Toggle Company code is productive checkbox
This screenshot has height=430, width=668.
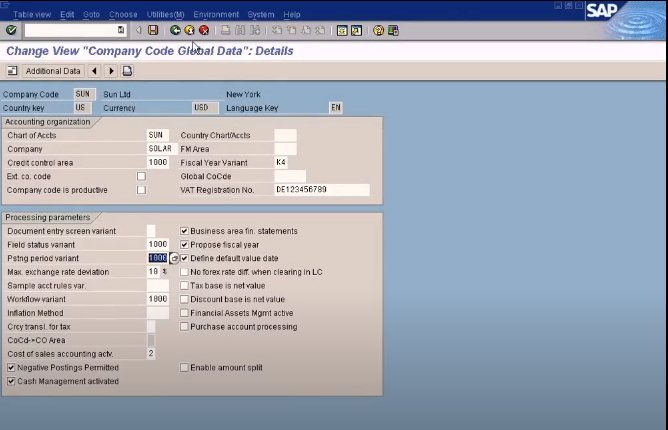(x=141, y=190)
